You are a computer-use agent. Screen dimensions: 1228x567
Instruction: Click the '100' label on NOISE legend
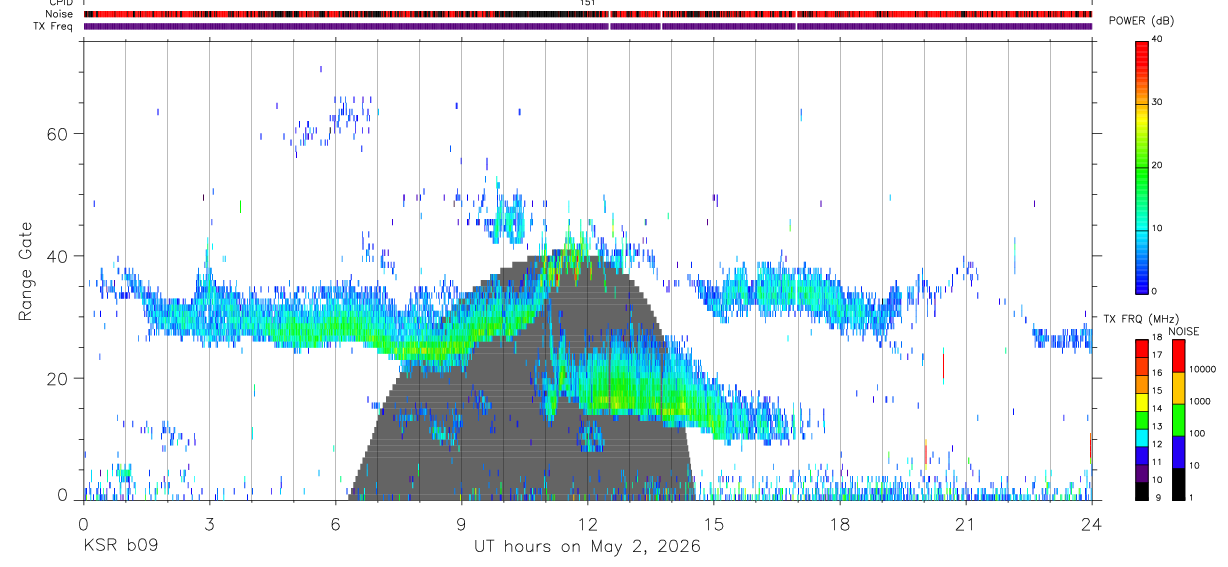[x=1198, y=433]
